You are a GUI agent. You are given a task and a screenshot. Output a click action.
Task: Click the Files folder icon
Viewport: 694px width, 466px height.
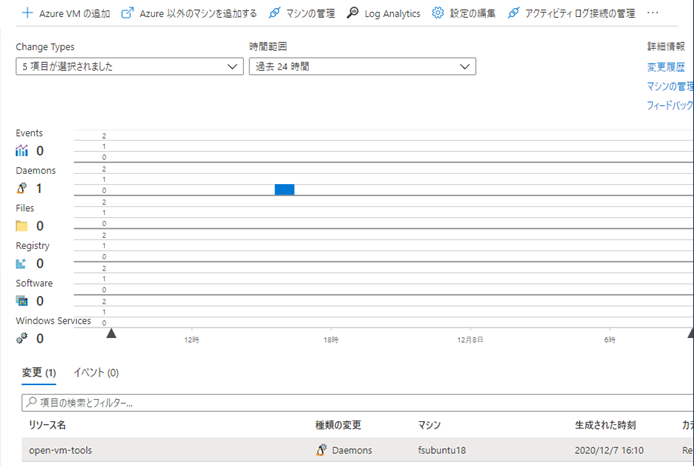click(21, 226)
